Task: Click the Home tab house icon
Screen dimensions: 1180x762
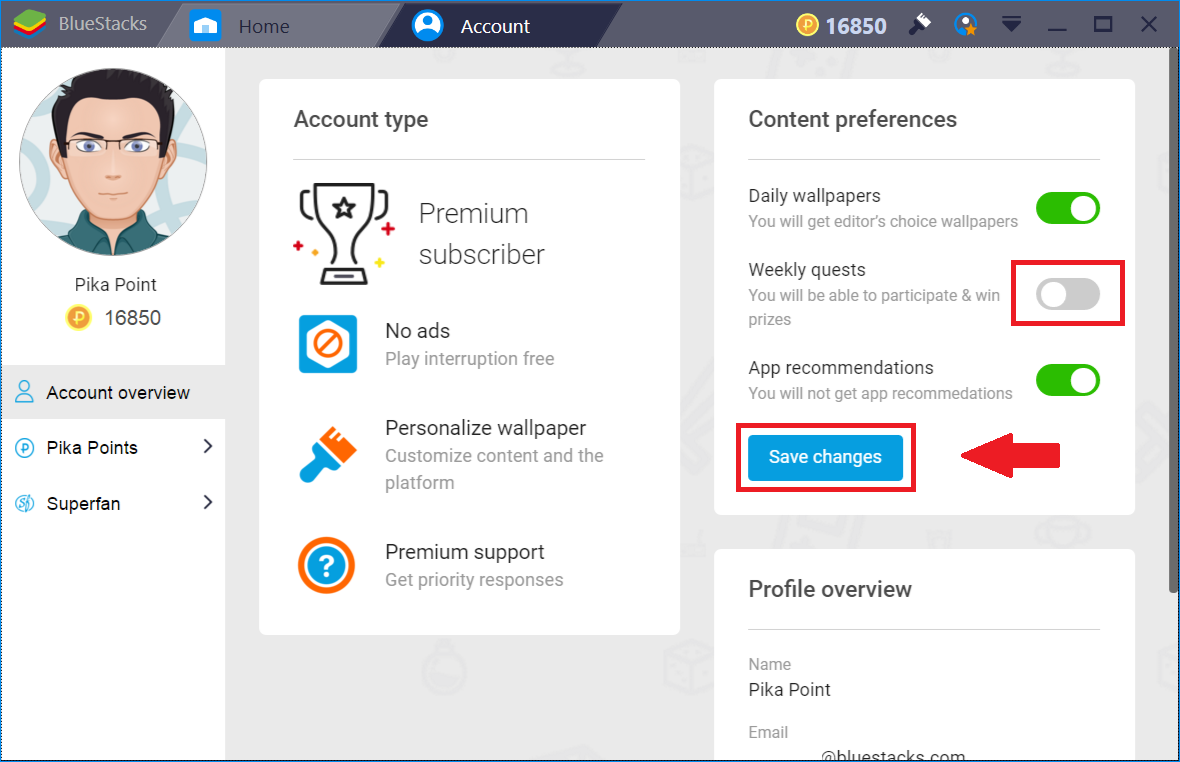Action: (205, 25)
